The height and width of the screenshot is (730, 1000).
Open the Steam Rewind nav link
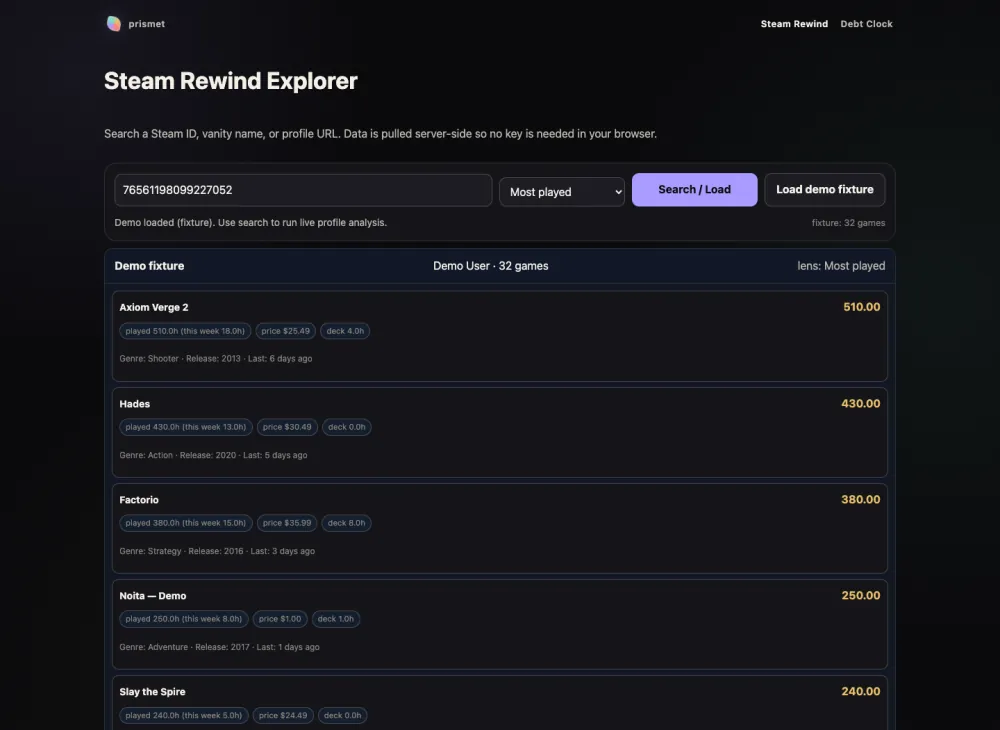[794, 24]
